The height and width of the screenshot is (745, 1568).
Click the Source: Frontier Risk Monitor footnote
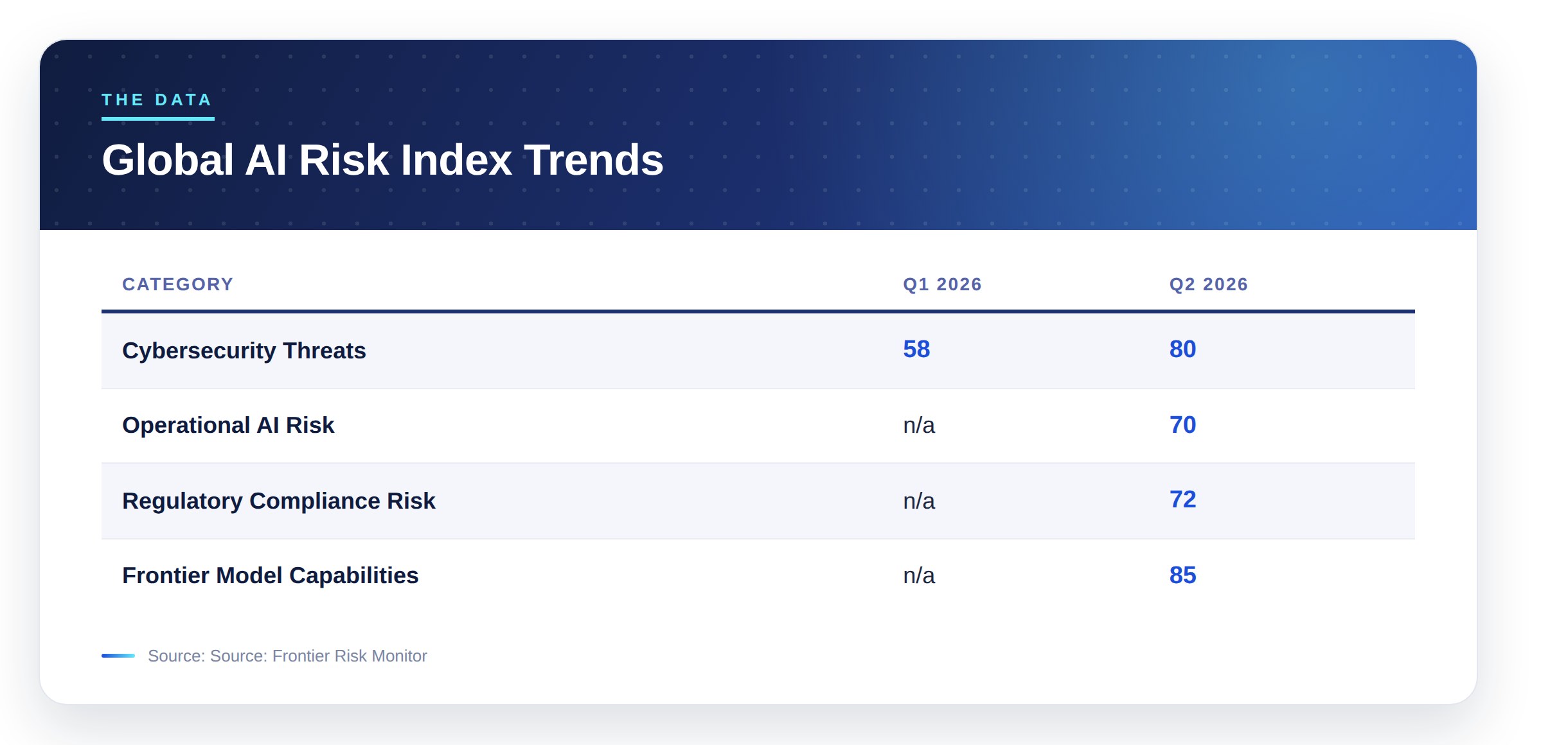(287, 656)
